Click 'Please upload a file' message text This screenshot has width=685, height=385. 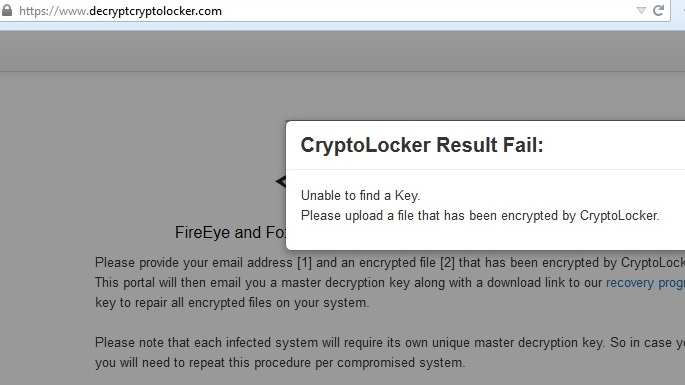(480, 215)
